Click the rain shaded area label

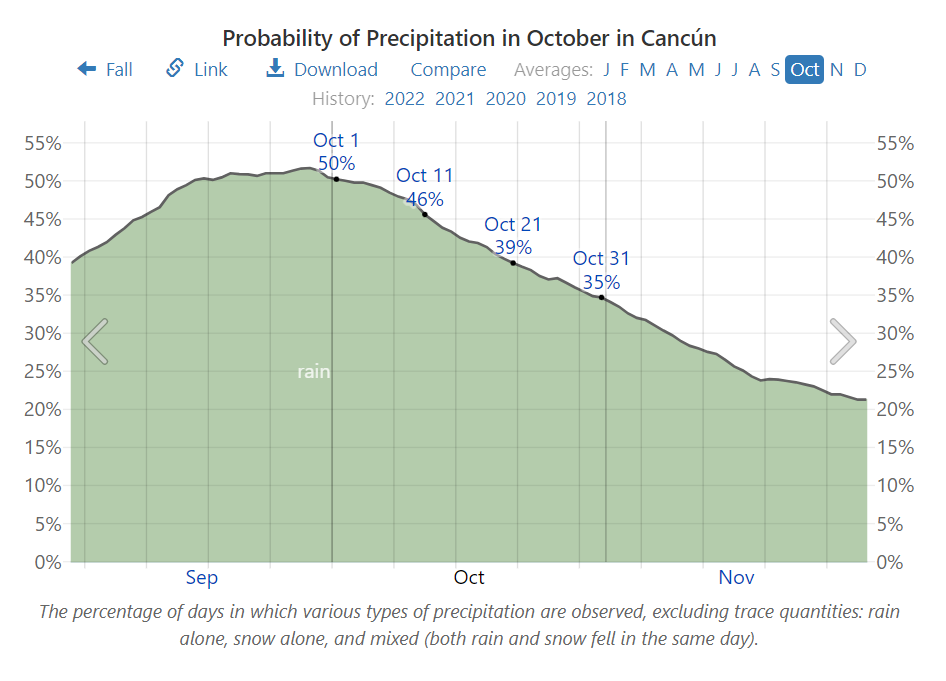pyautogui.click(x=313, y=371)
